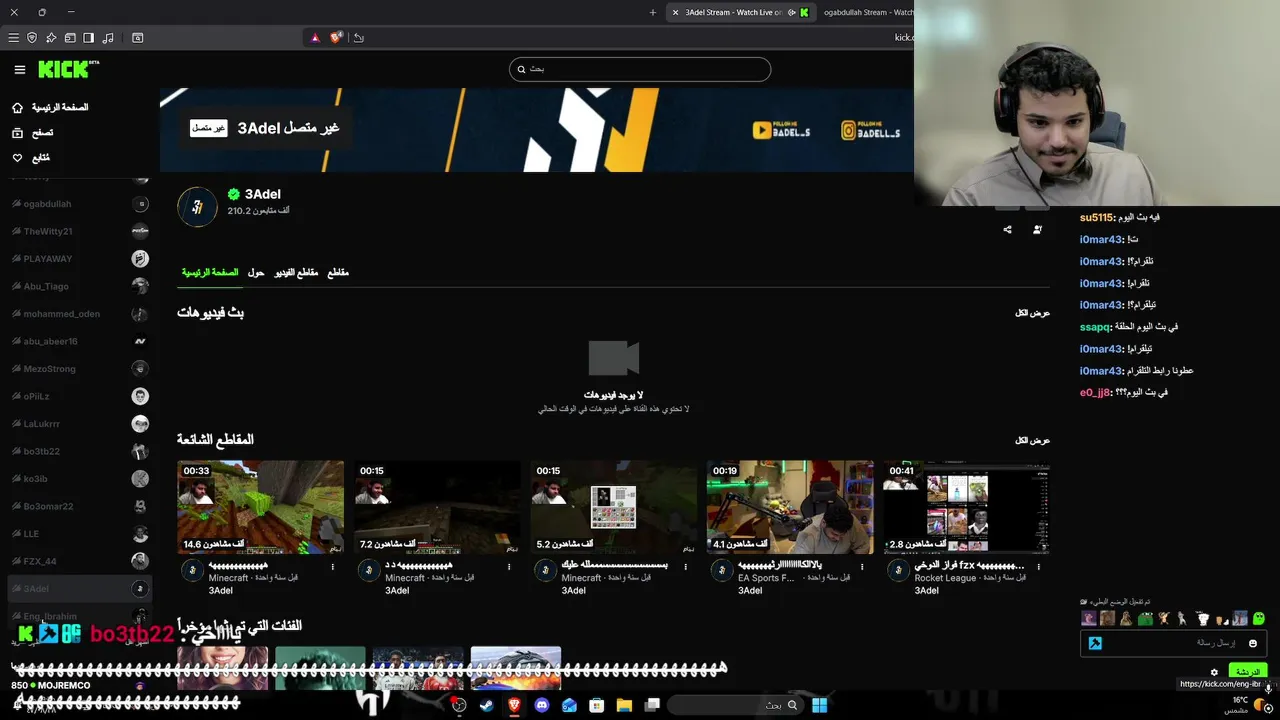Switch to the ogabdullah Stream browser tab
This screenshot has width=1280, height=720.
pos(866,12)
